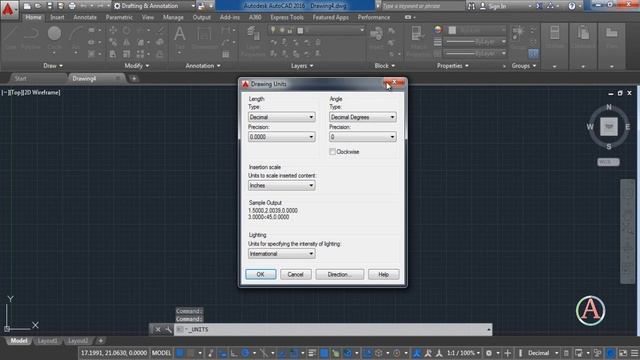Click the Direction... button
640x360 pixels.
pyautogui.click(x=339, y=274)
